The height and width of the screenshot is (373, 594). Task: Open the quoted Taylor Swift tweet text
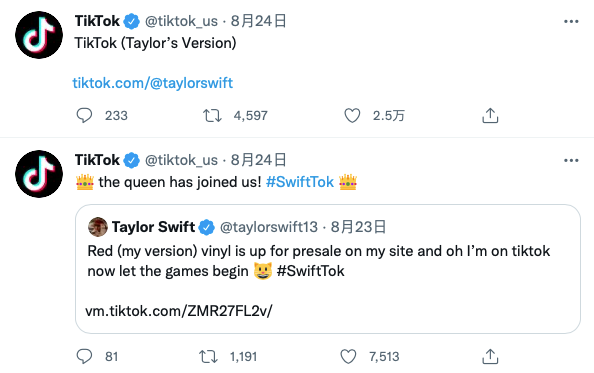[x=319, y=261]
